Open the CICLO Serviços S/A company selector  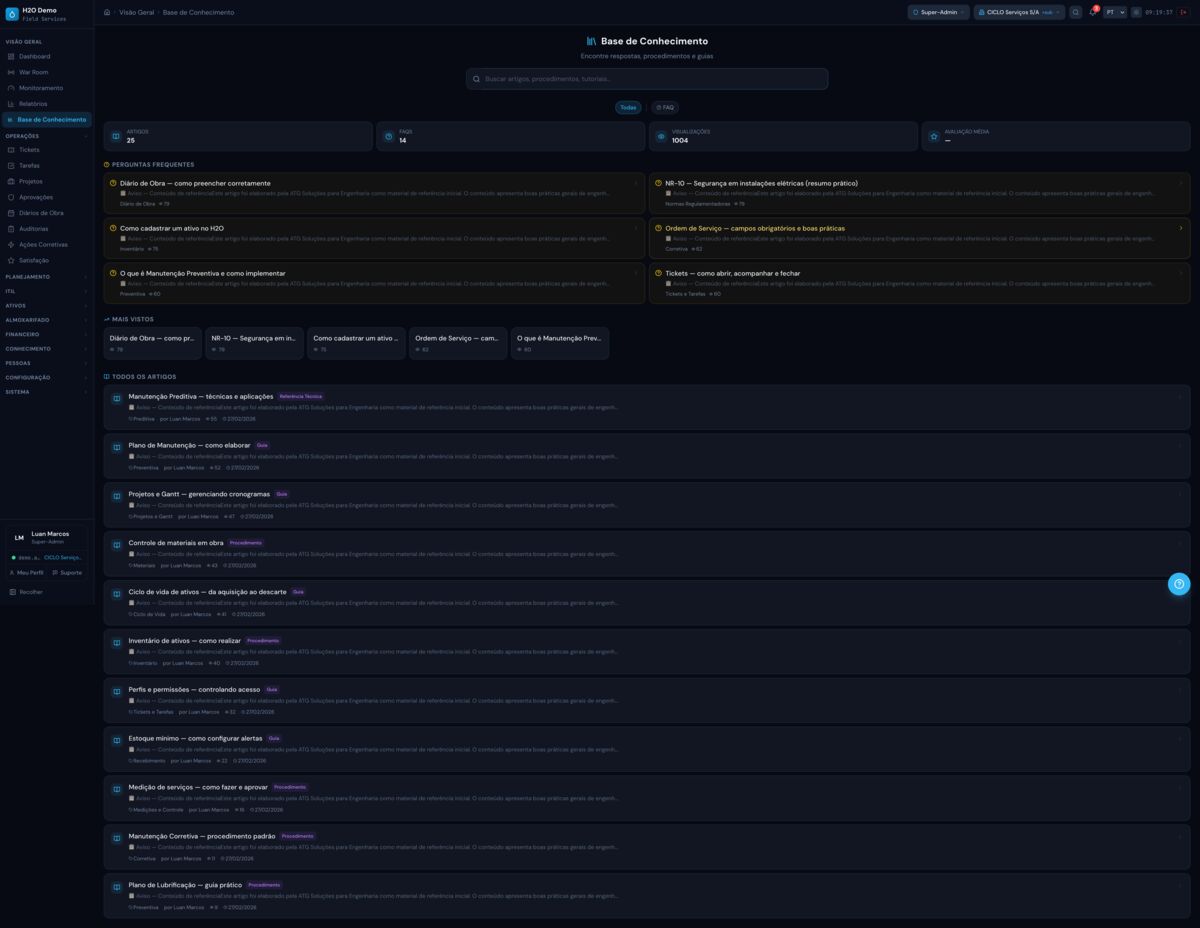tap(1019, 12)
